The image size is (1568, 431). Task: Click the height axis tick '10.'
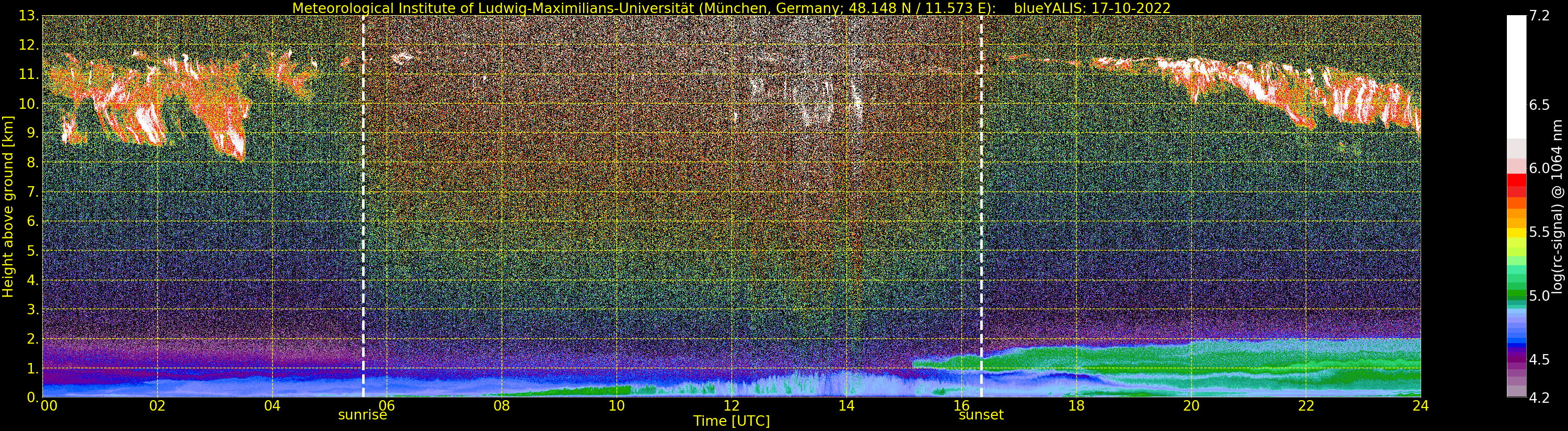[x=29, y=104]
